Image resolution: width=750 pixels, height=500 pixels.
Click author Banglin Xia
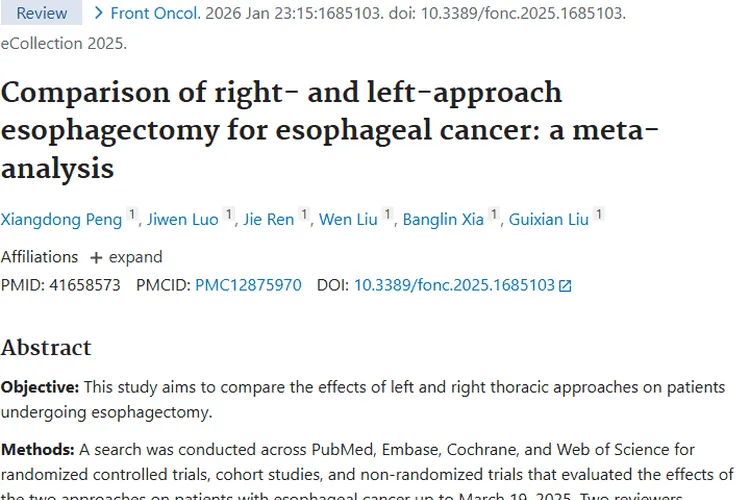[445, 220]
